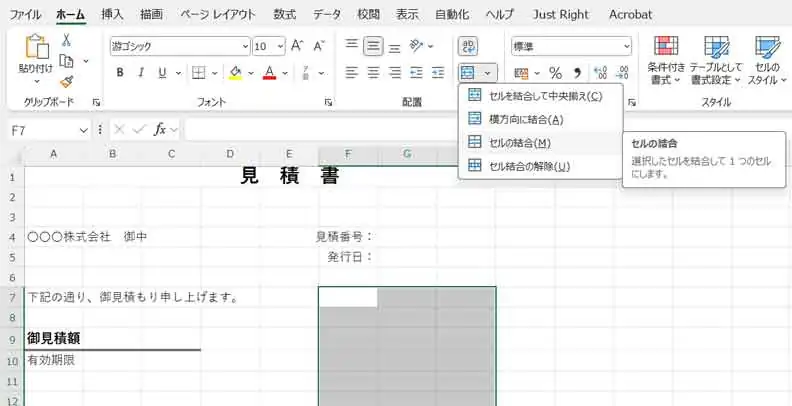Click the 貼り付け paste button
The width and height of the screenshot is (792, 406).
coord(36,55)
